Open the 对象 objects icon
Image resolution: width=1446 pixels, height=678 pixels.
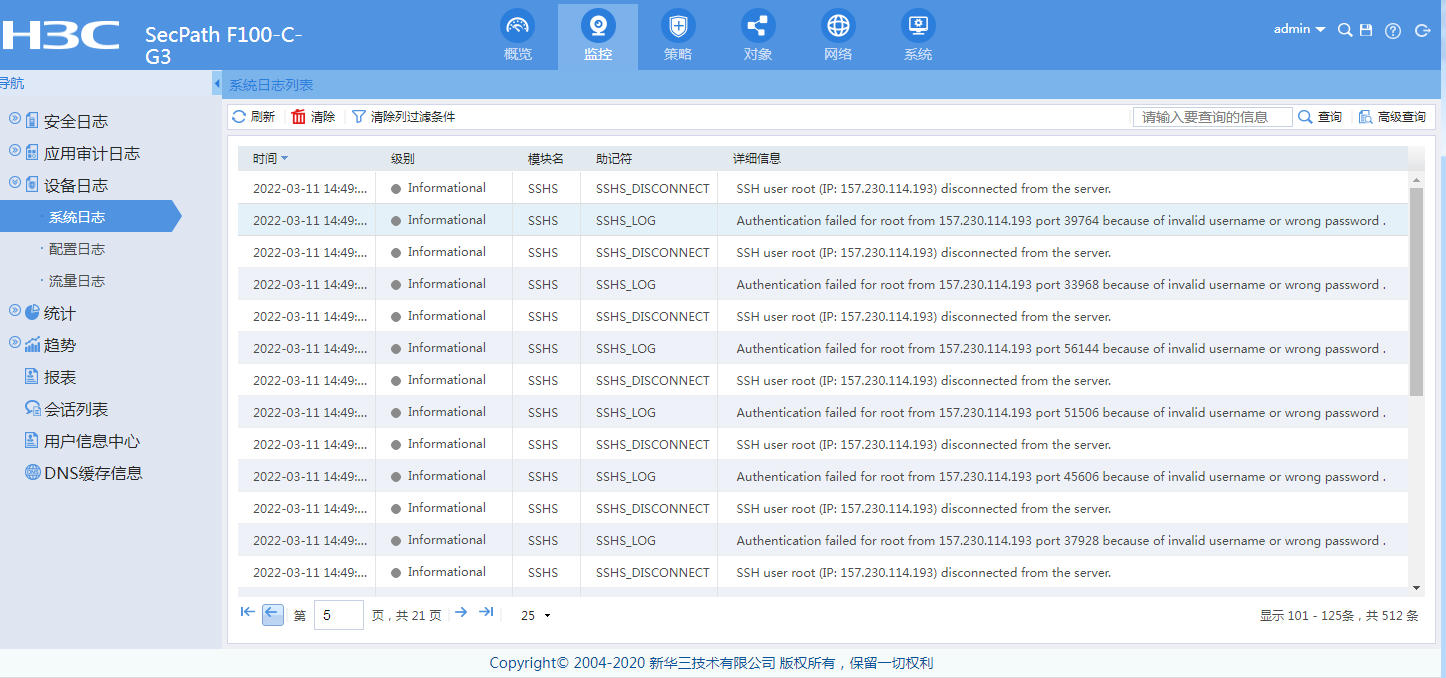point(757,27)
